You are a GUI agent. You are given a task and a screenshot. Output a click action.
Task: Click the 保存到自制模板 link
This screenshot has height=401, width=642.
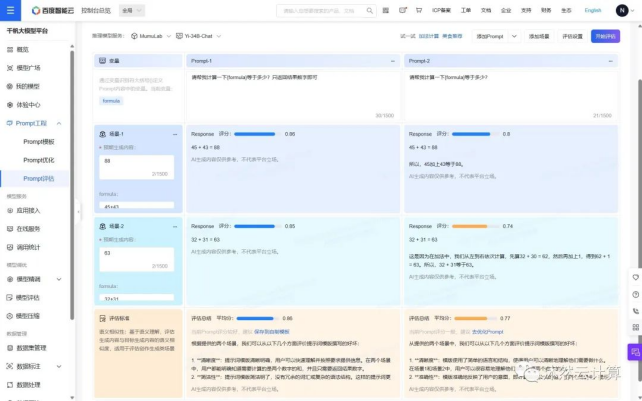(271, 332)
